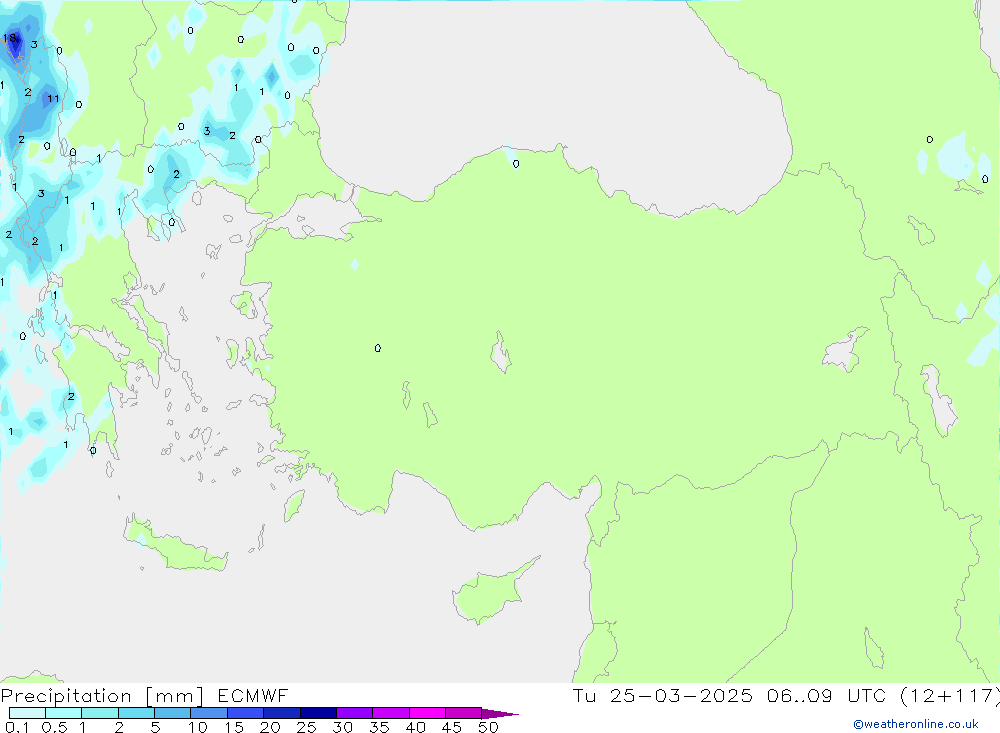Pick the 15–20 mm legend color segment

246,713
